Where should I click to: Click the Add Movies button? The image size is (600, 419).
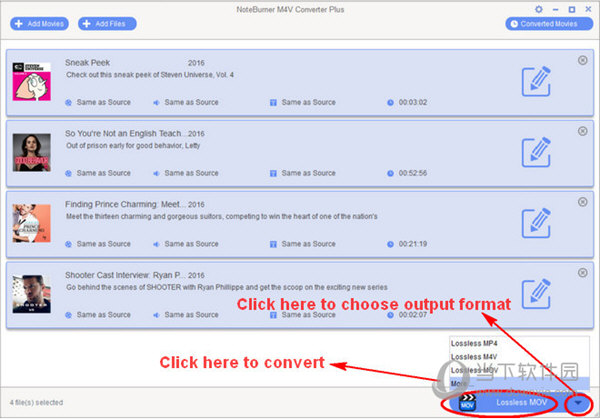click(39, 24)
